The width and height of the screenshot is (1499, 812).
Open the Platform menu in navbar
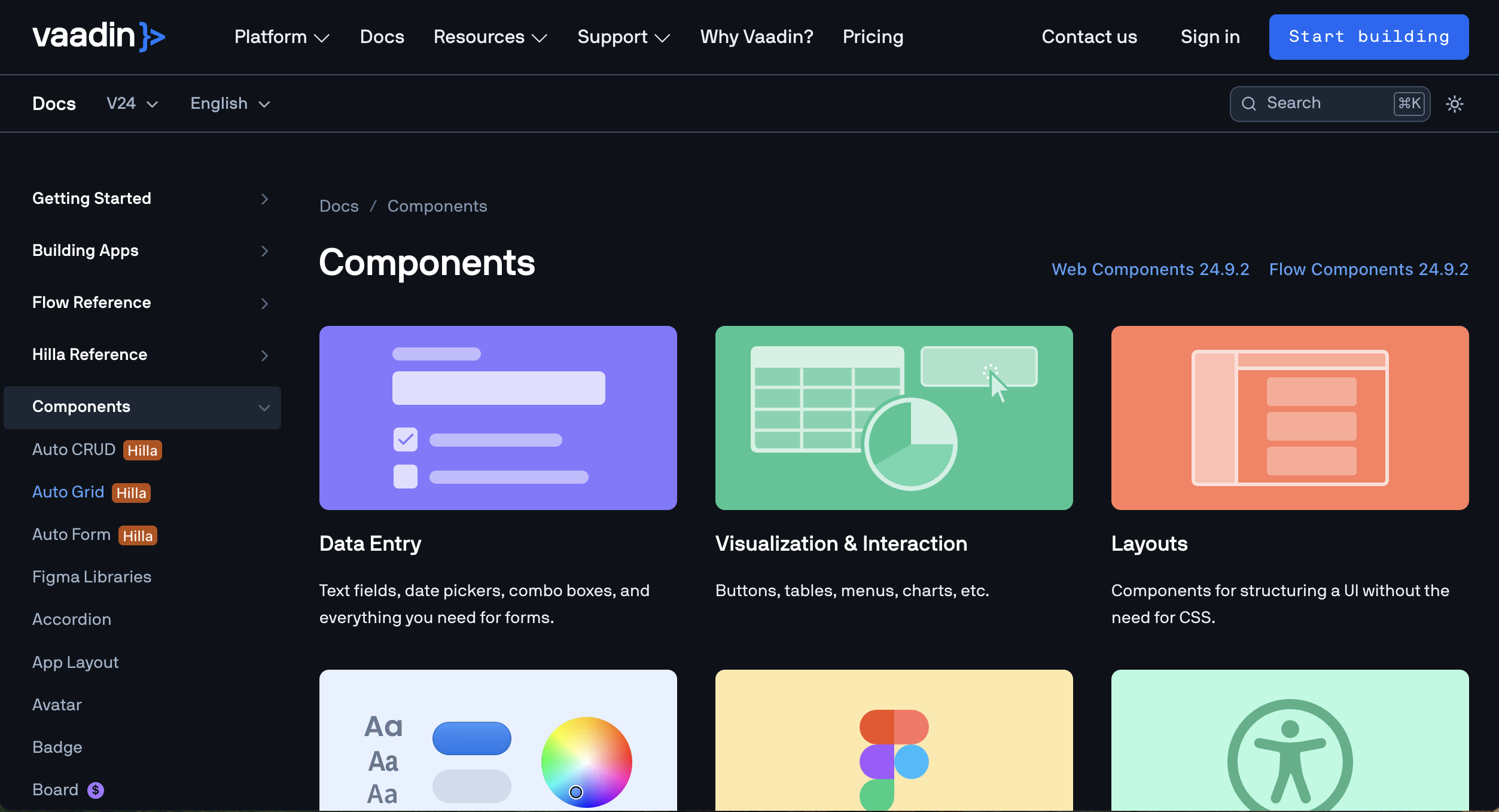tap(281, 37)
